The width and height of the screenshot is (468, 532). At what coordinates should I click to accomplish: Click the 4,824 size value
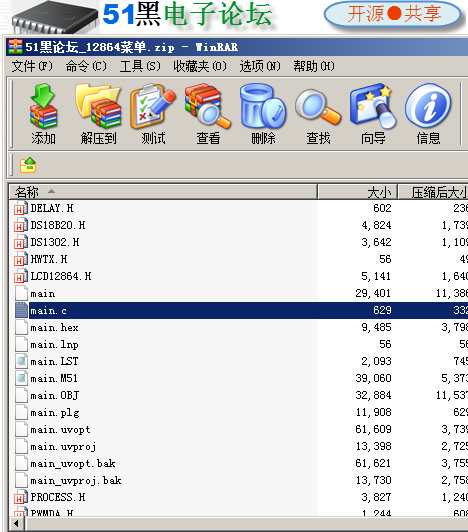coord(376,225)
